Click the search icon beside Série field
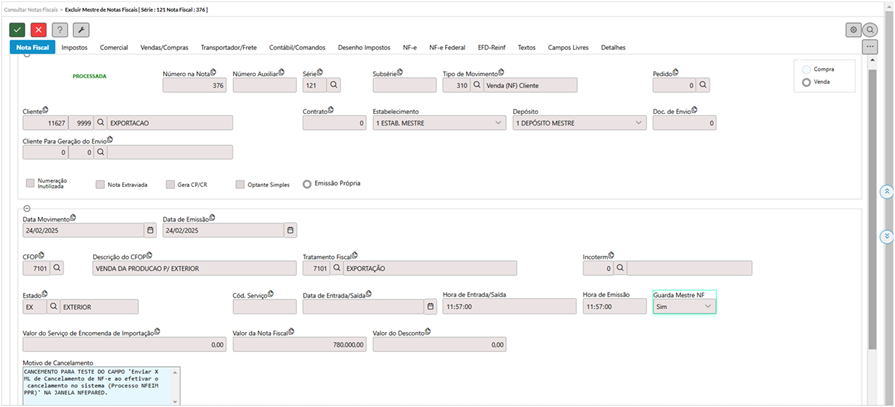 coord(334,85)
